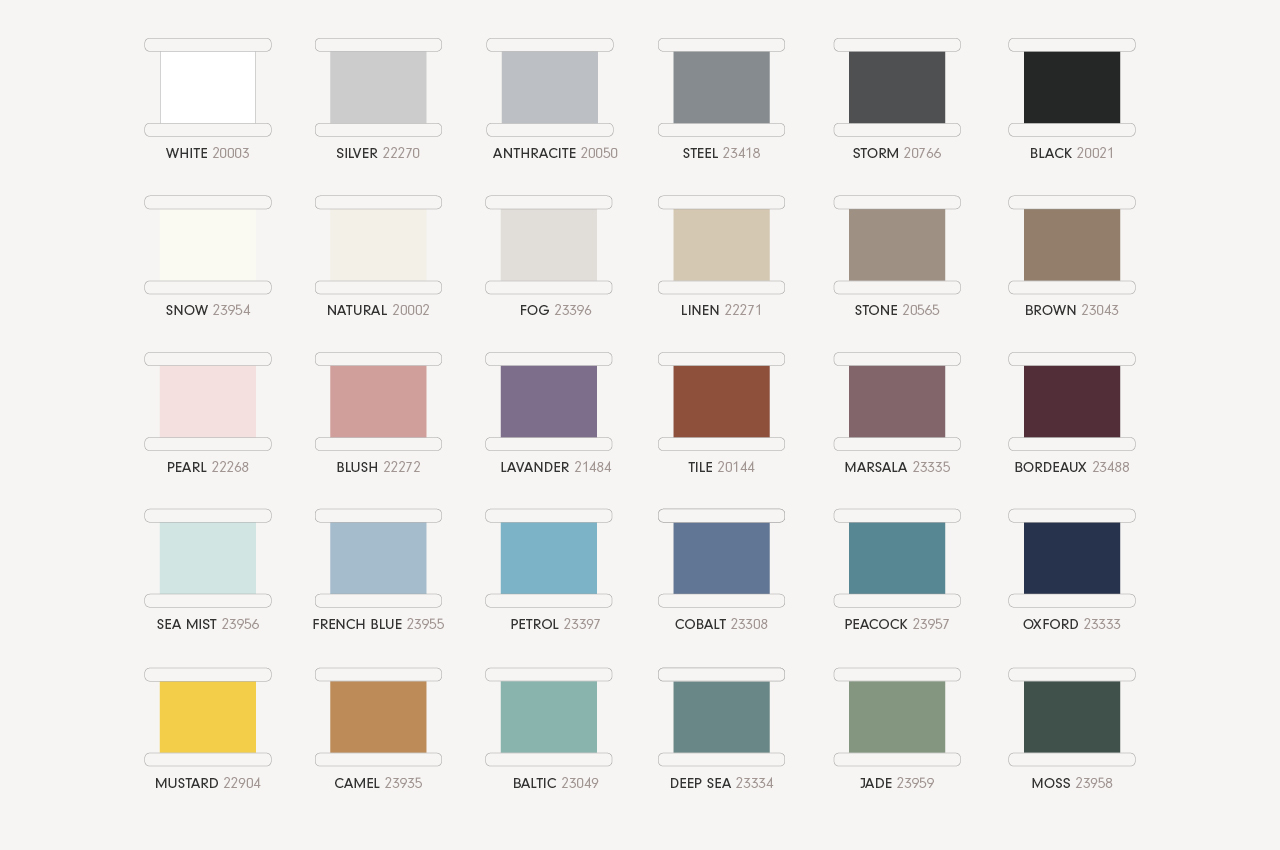Select the Black 20021 swatch
The height and width of the screenshot is (850, 1280).
click(x=1072, y=88)
